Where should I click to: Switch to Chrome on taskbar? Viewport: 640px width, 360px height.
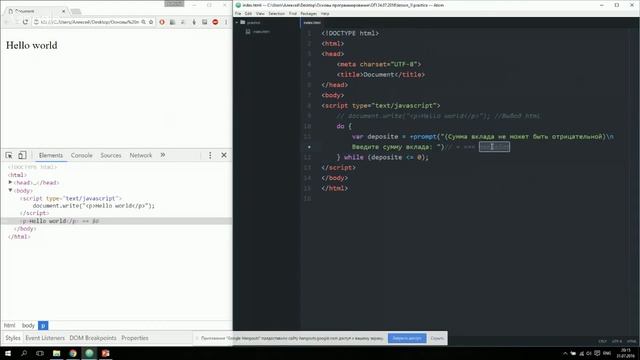73,353
